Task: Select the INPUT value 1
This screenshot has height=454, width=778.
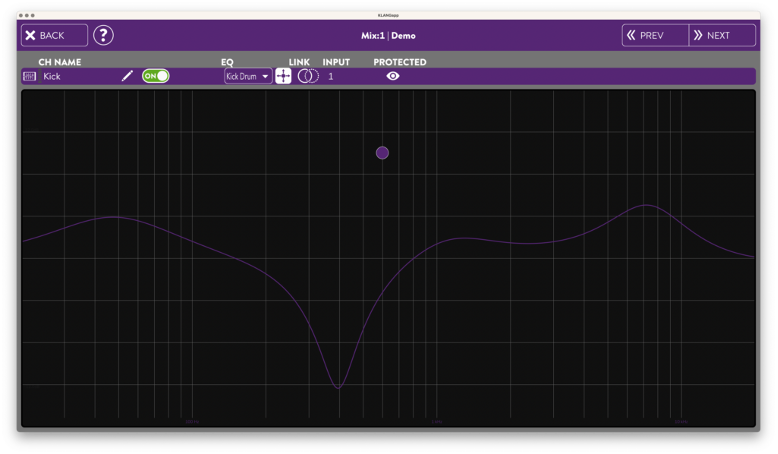Action: click(x=331, y=76)
